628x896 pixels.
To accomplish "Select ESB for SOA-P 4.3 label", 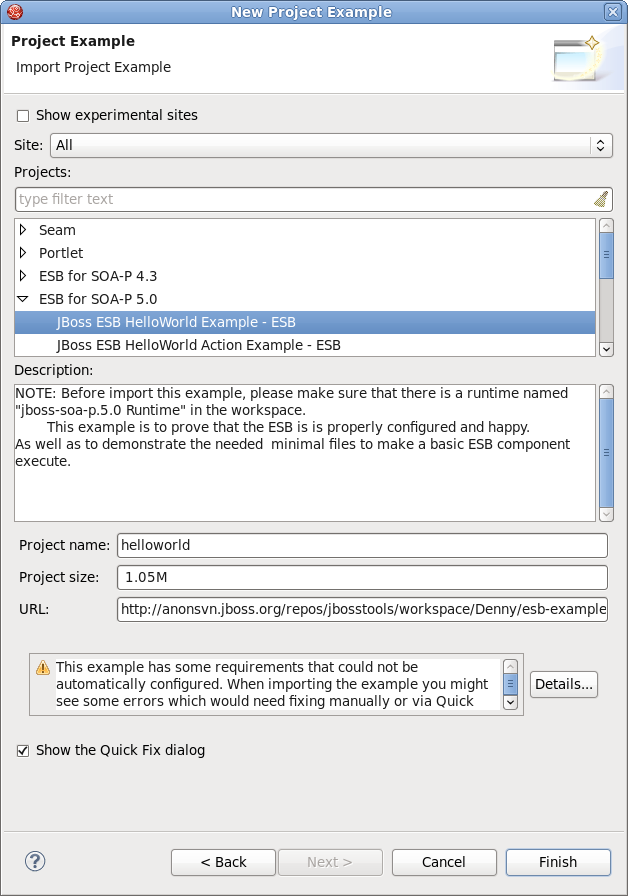I will (98, 276).
